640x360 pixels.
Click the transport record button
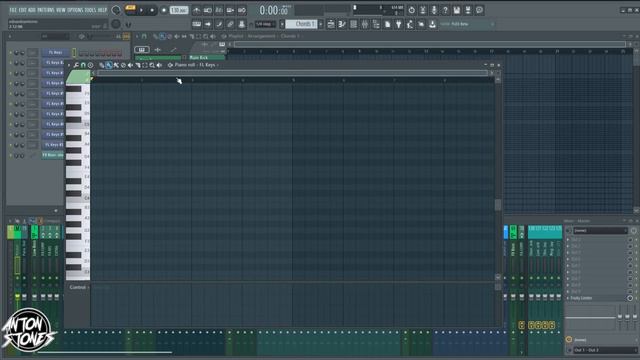click(x=164, y=10)
